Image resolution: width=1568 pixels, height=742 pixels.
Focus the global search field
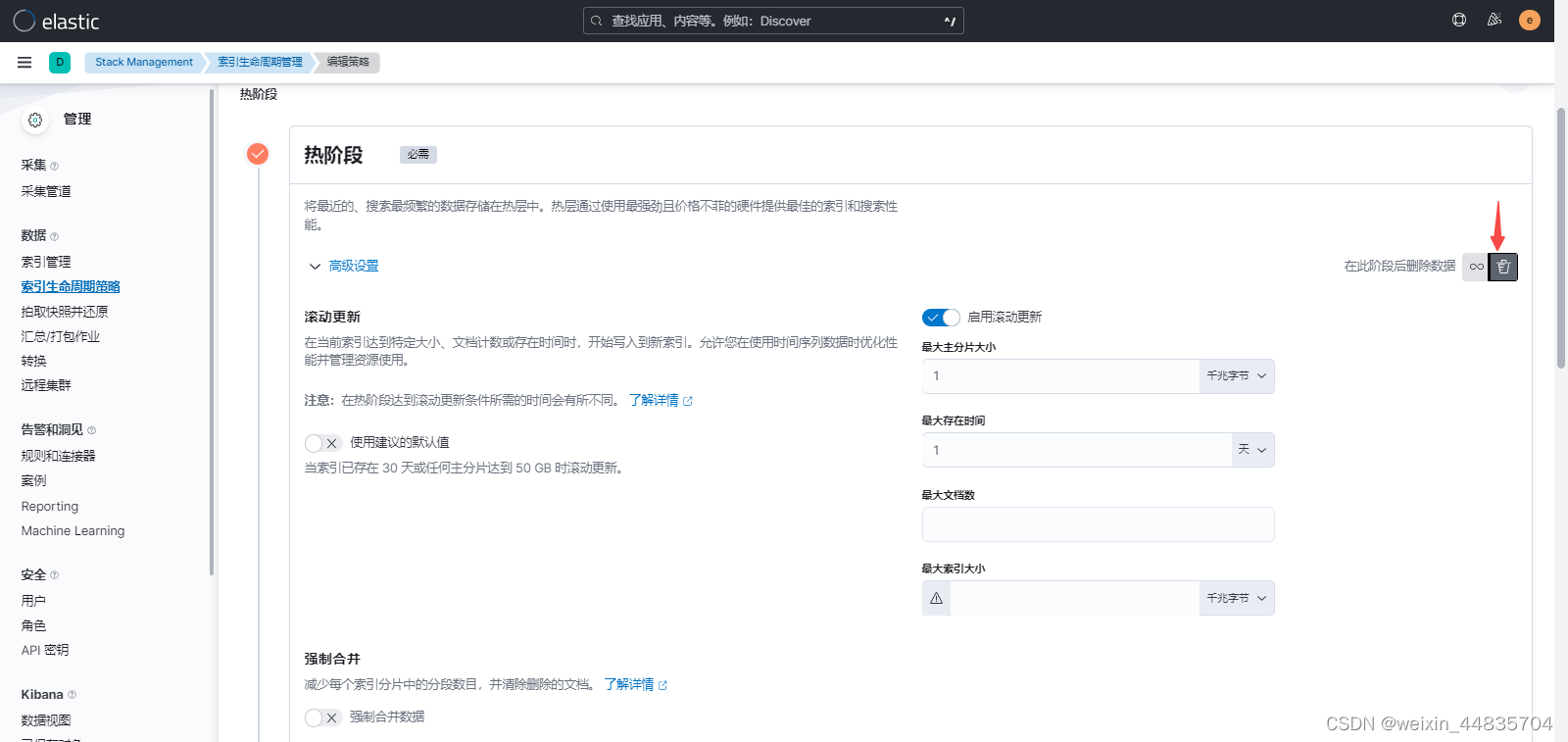point(773,21)
